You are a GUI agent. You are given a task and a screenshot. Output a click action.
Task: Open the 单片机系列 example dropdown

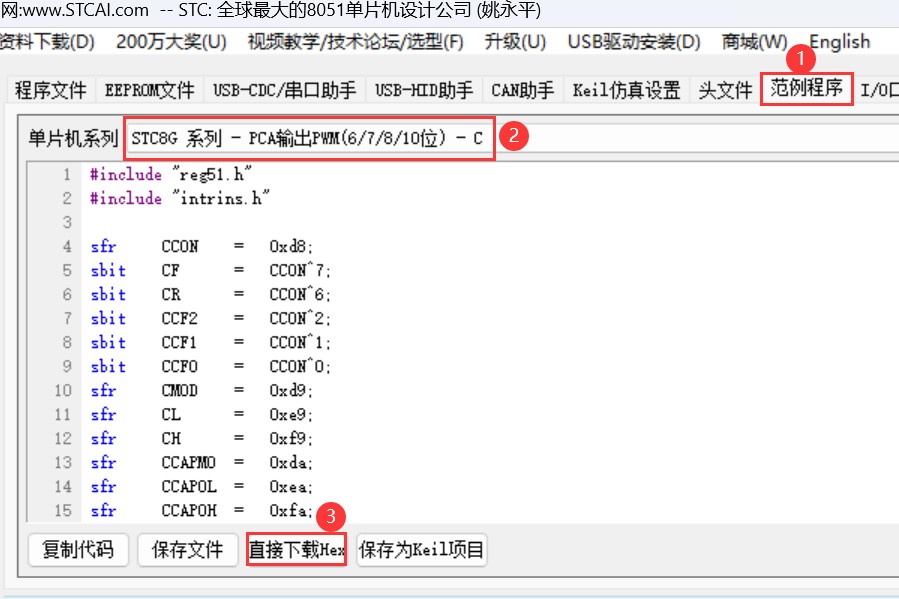point(513,138)
